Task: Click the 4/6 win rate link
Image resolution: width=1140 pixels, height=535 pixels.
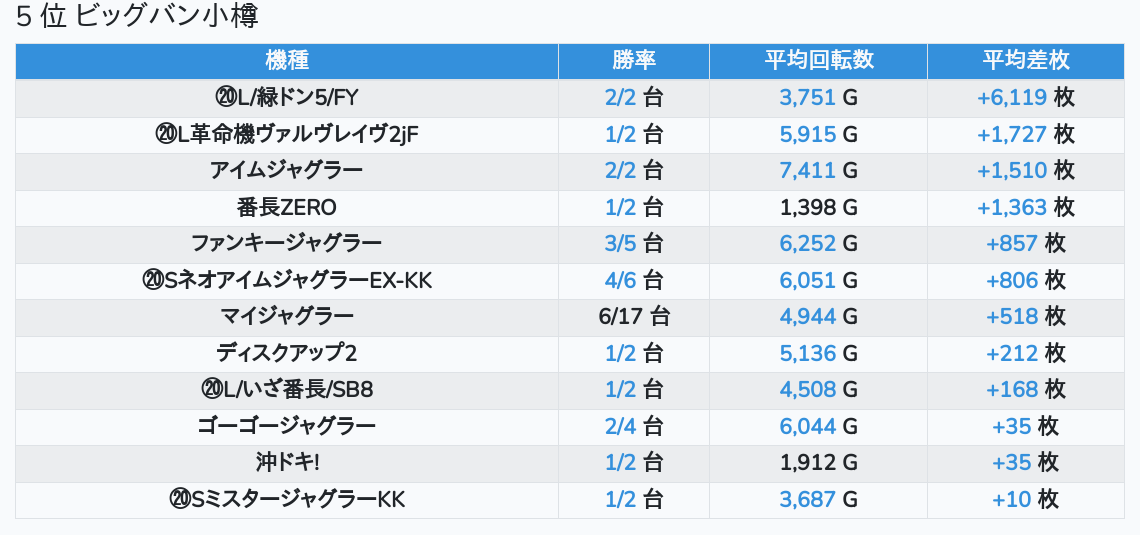Action: pyautogui.click(x=620, y=281)
